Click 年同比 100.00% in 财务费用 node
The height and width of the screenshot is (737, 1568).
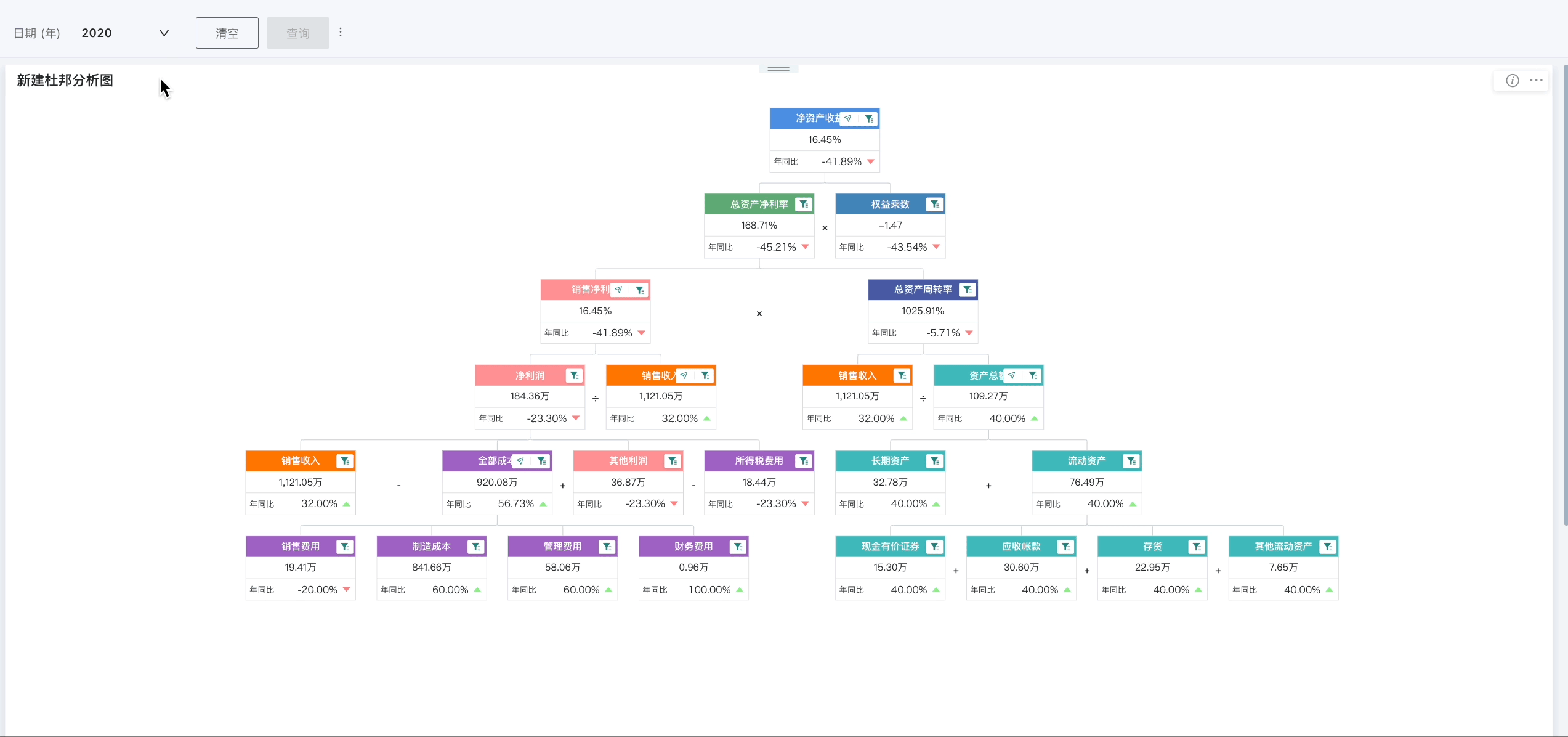tap(693, 590)
